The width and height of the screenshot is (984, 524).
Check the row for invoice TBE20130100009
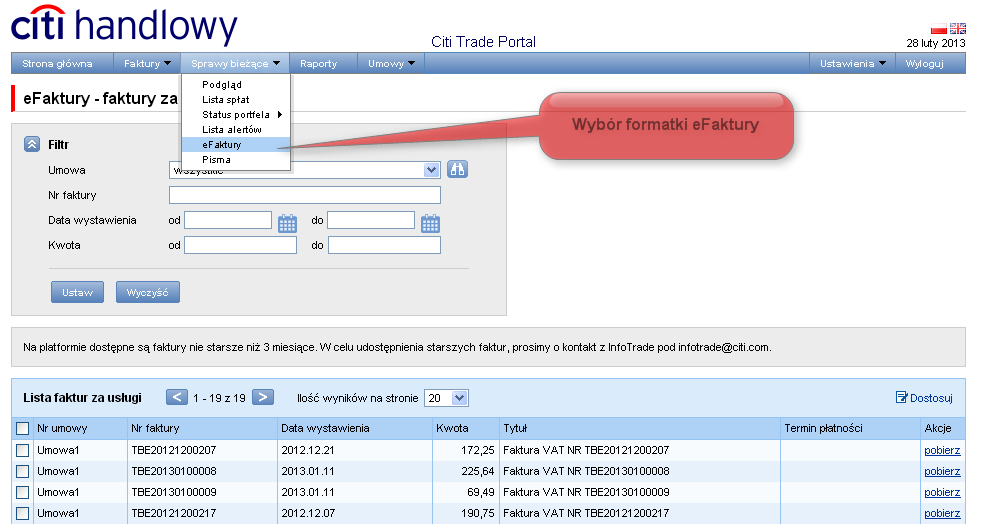coord(23,492)
